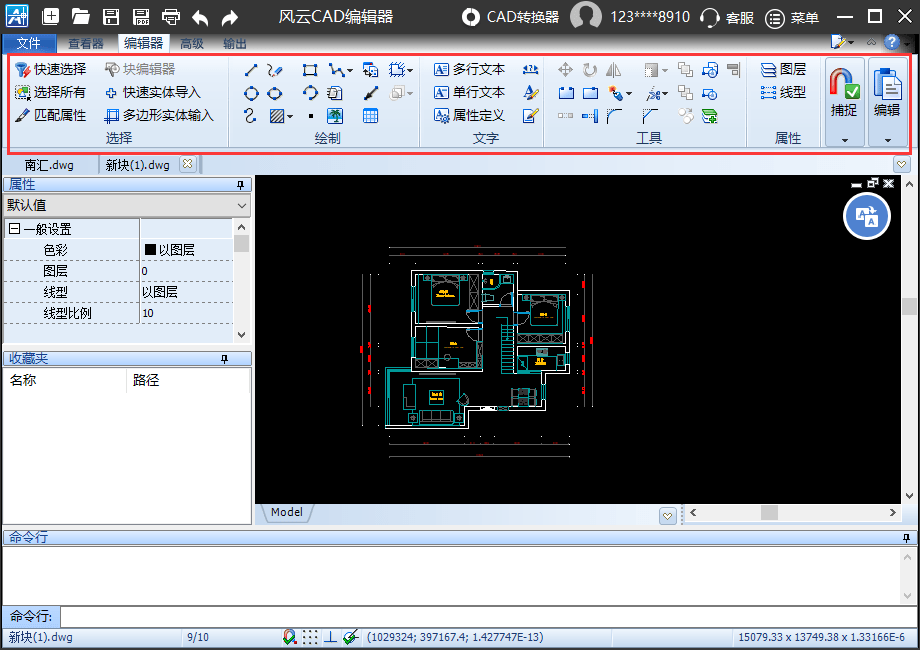Pick the Line drawing tool

pyautogui.click(x=251, y=70)
